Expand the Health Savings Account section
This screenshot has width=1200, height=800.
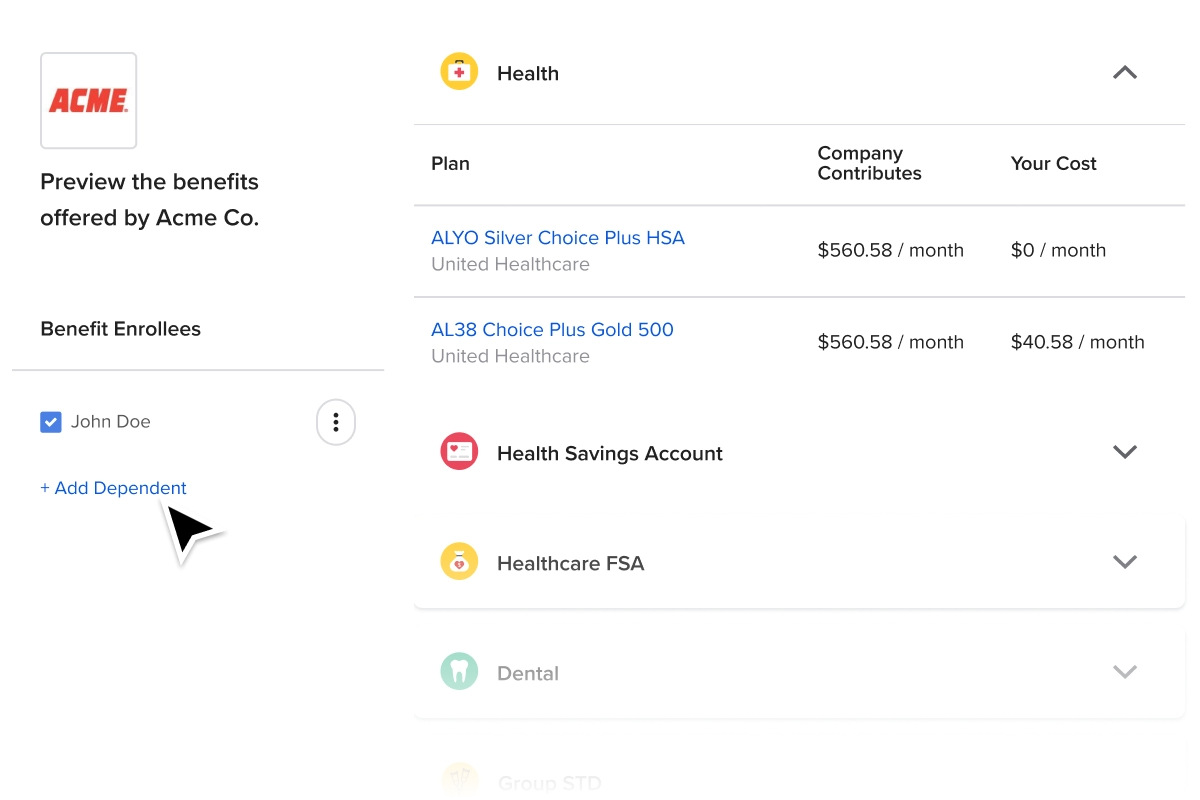pos(1124,452)
